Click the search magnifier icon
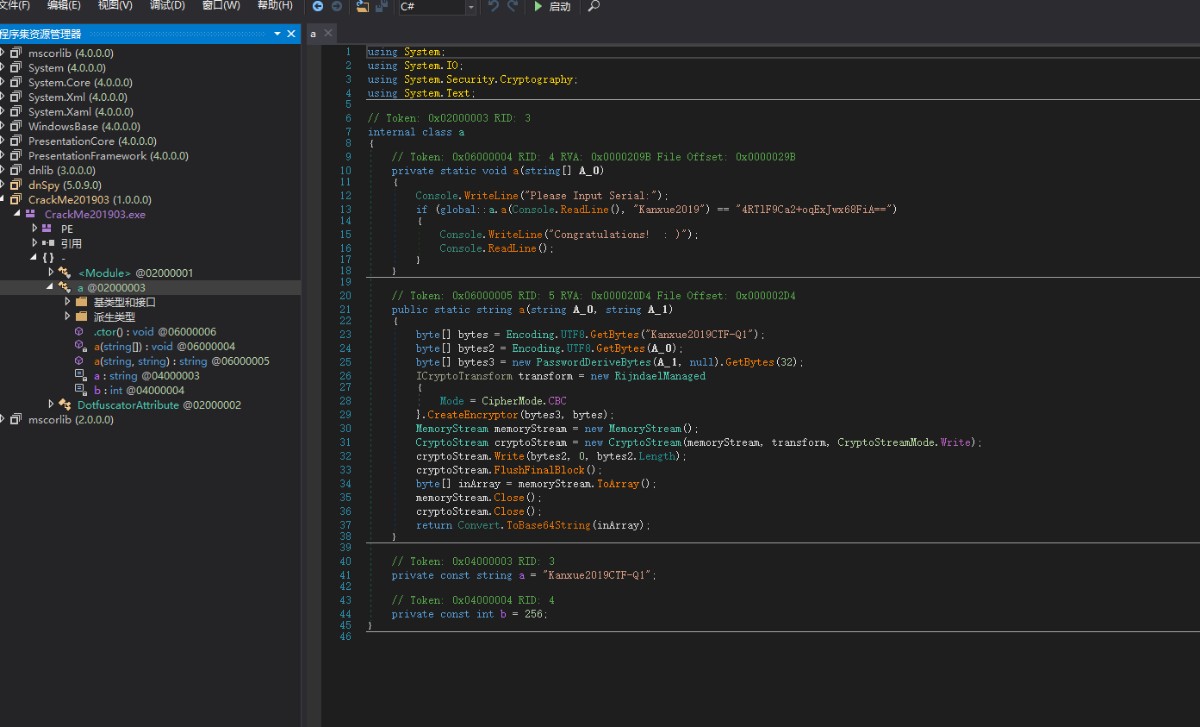The image size is (1200, 727). (x=594, y=6)
